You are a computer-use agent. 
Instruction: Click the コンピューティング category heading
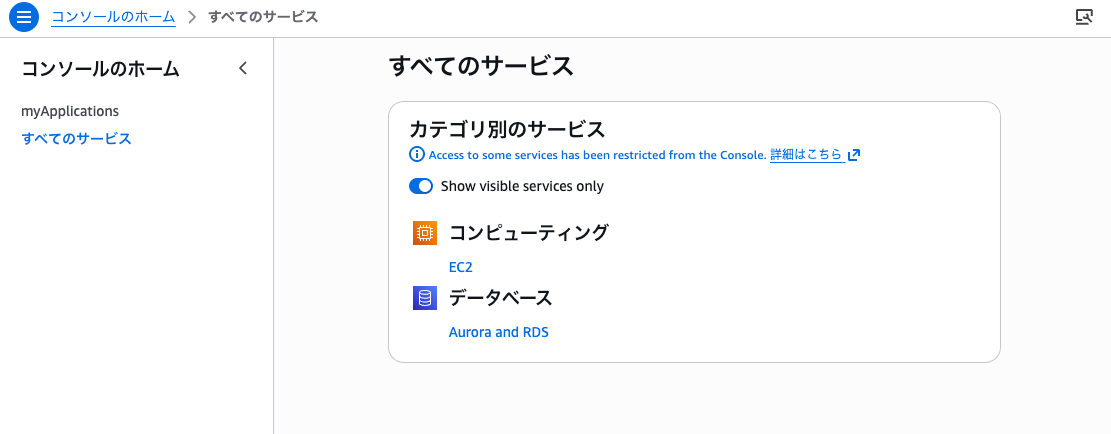point(528,233)
